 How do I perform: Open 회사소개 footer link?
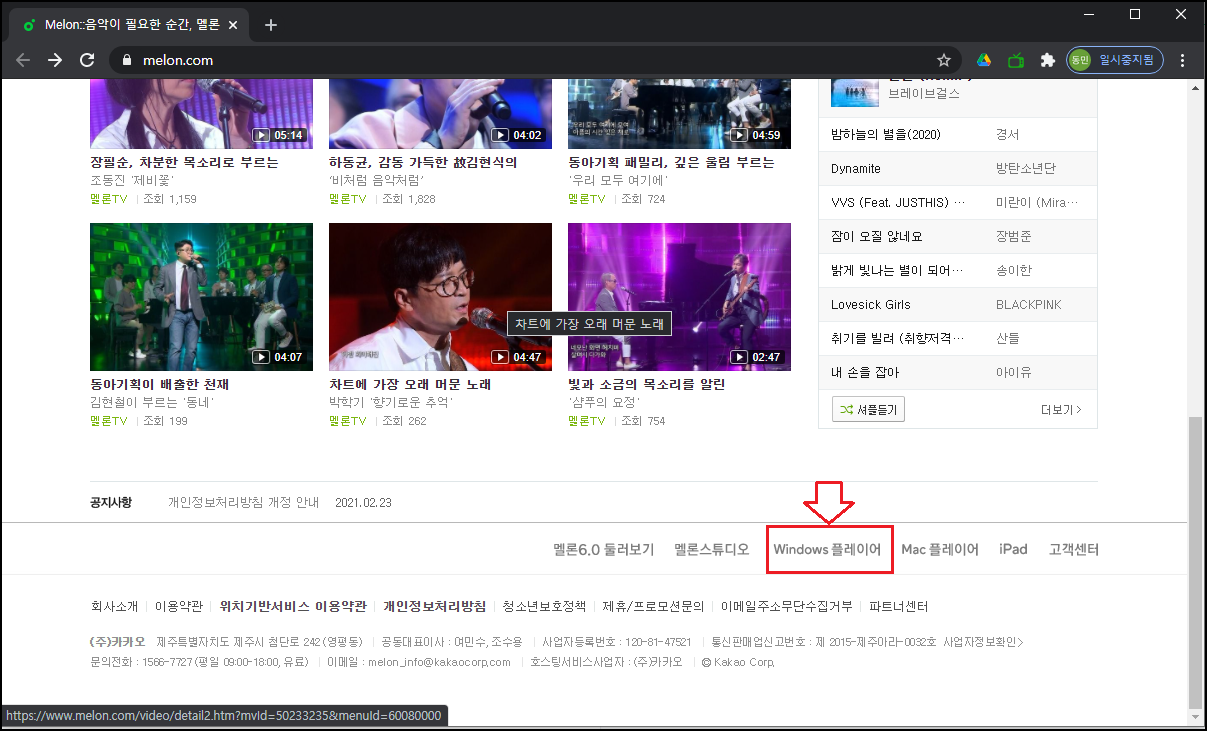(114, 606)
